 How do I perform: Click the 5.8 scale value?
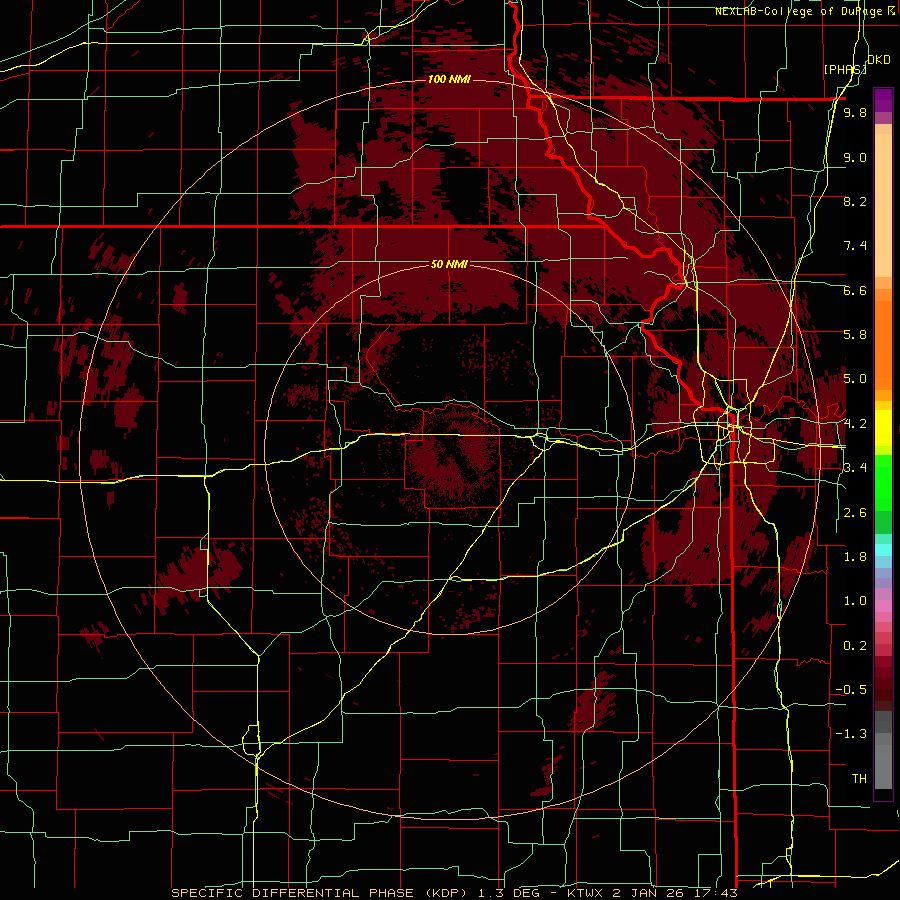[855, 335]
